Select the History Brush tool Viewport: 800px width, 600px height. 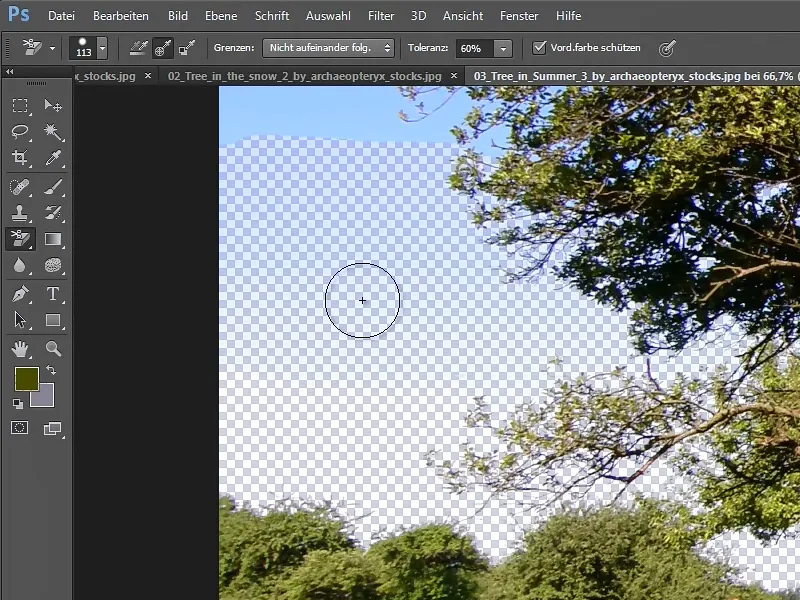53,213
